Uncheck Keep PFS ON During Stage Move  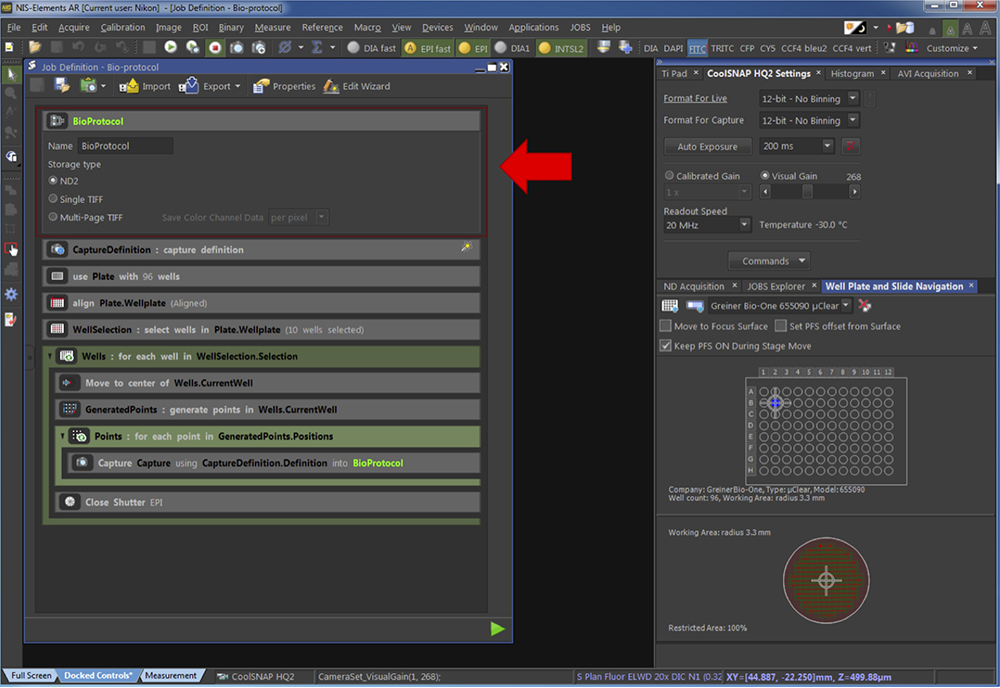(x=666, y=346)
